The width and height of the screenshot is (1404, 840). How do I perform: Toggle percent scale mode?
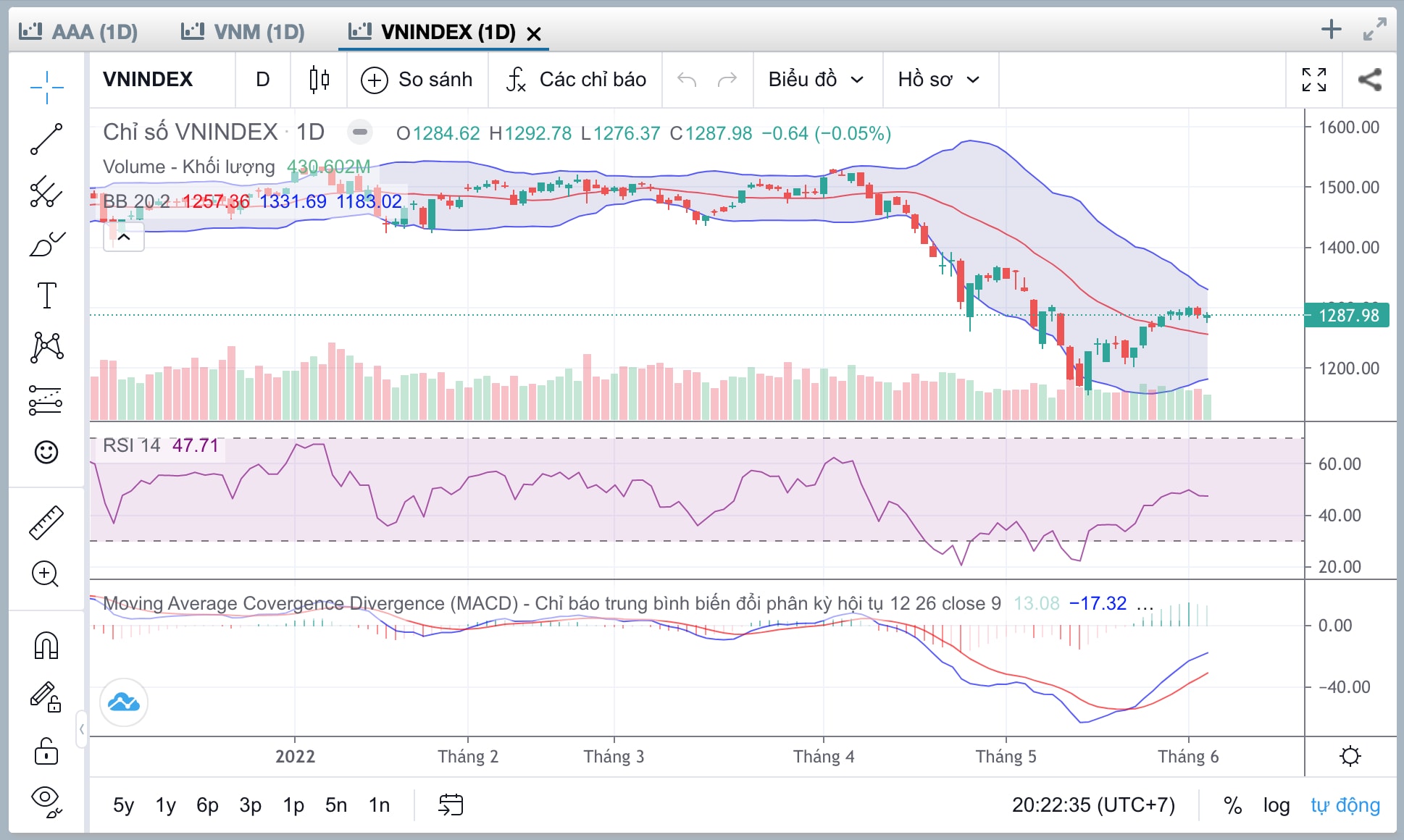point(1232,805)
